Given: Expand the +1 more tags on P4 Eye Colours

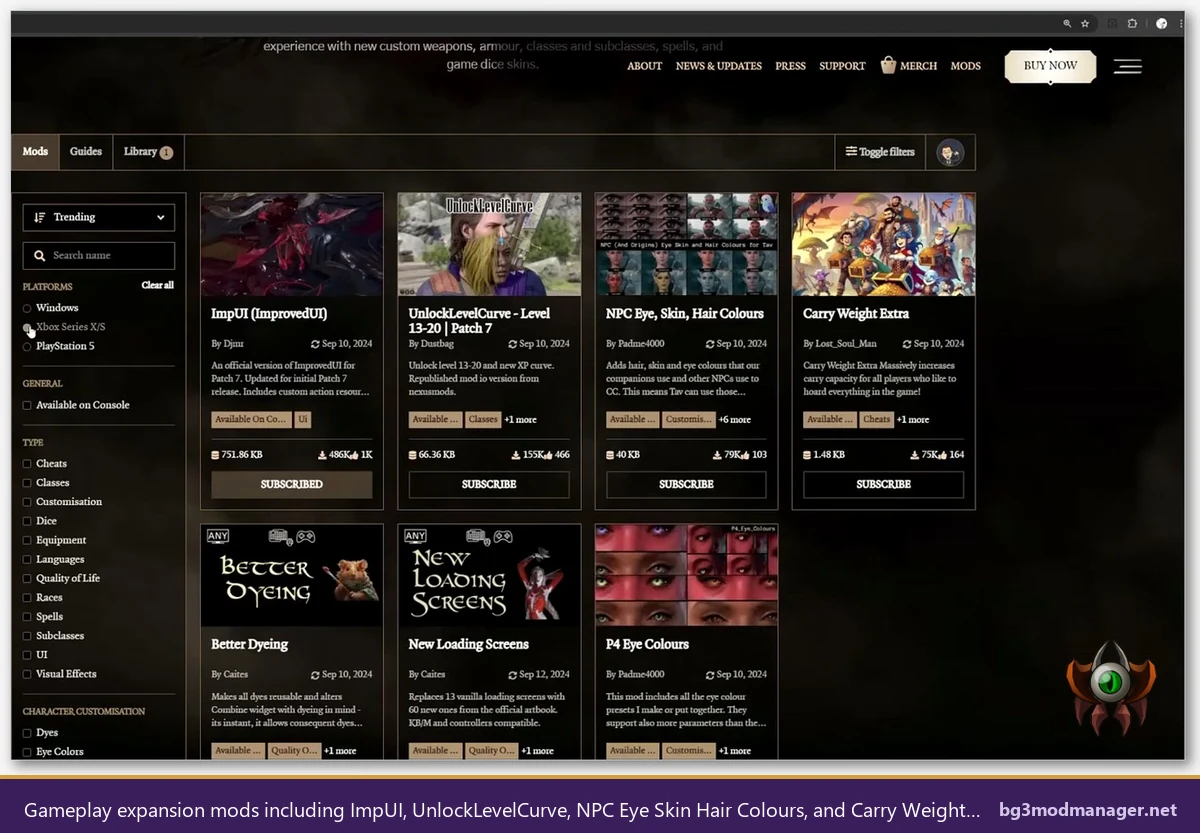Looking at the screenshot, I should [x=734, y=751].
